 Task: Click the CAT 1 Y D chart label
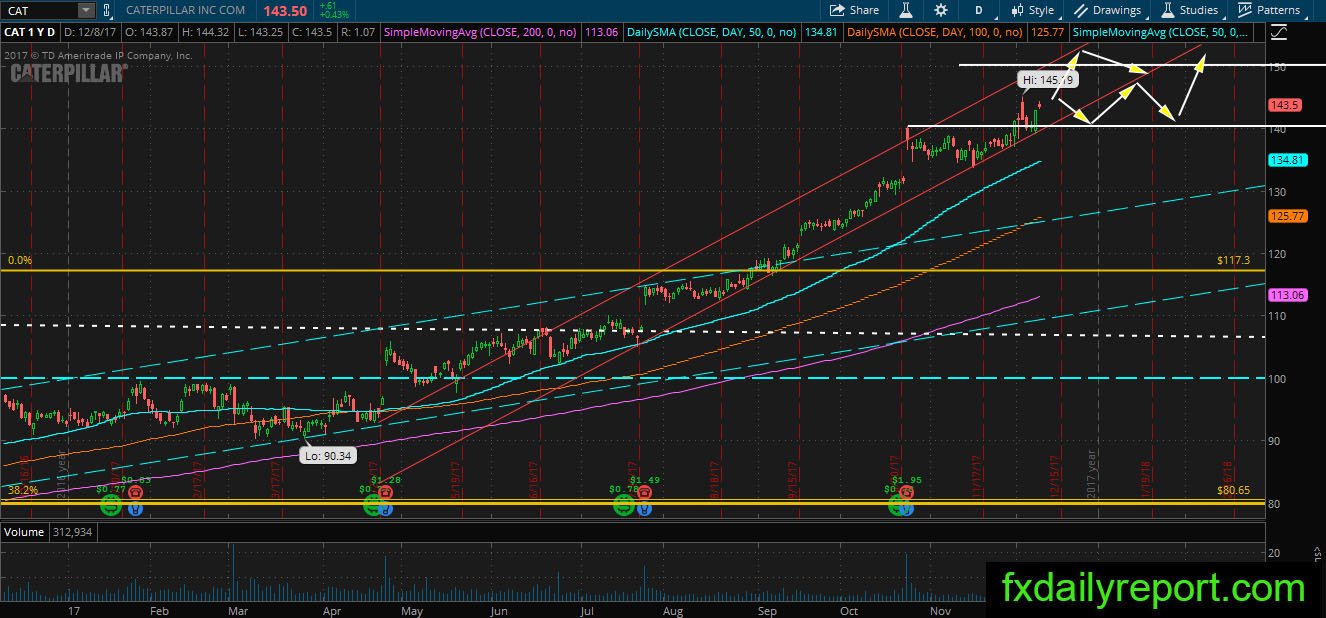click(28, 32)
